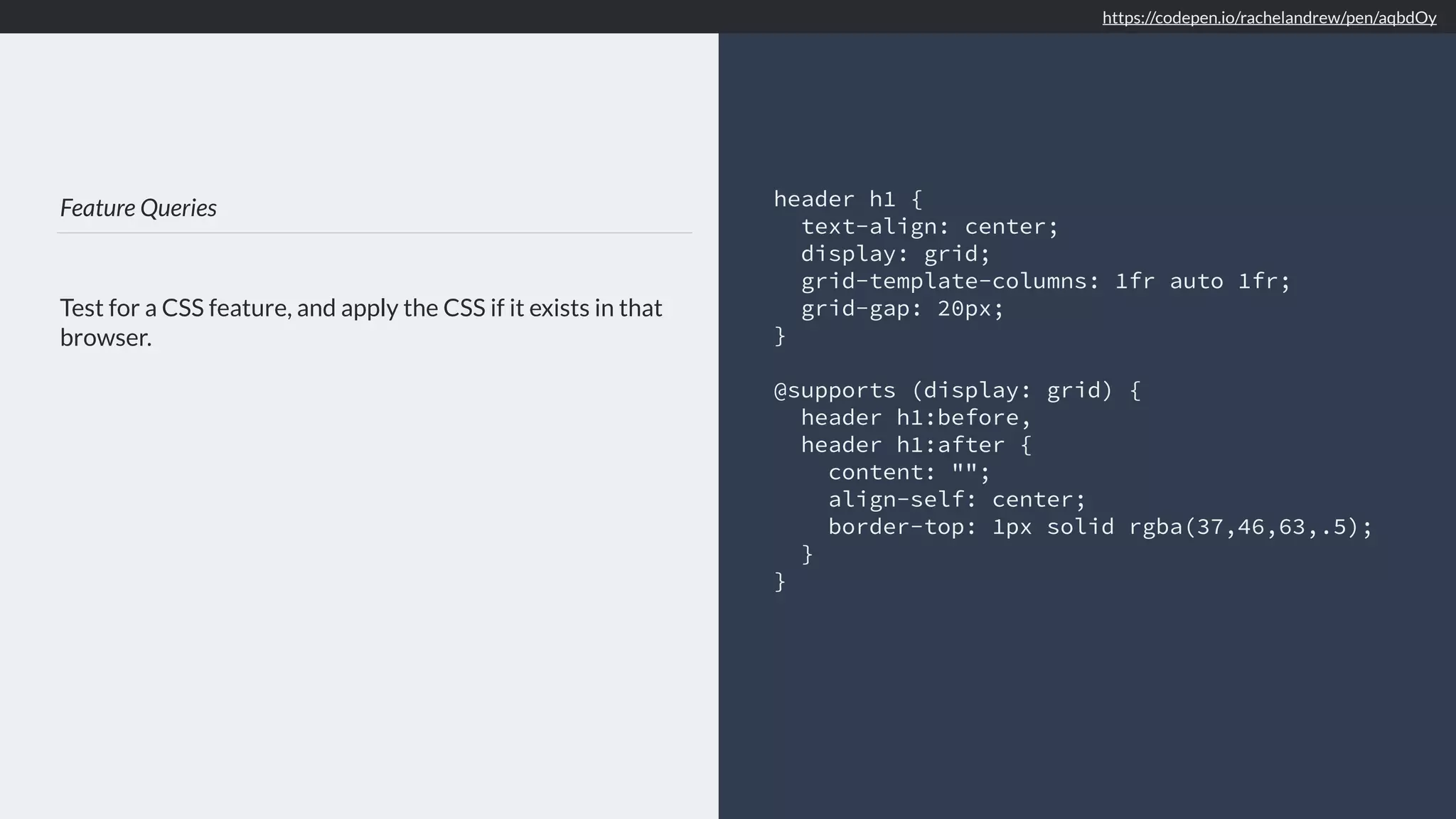Image resolution: width=1456 pixels, height=819 pixels.
Task: Click the 'display: grid;' declaration line
Action: [895, 254]
